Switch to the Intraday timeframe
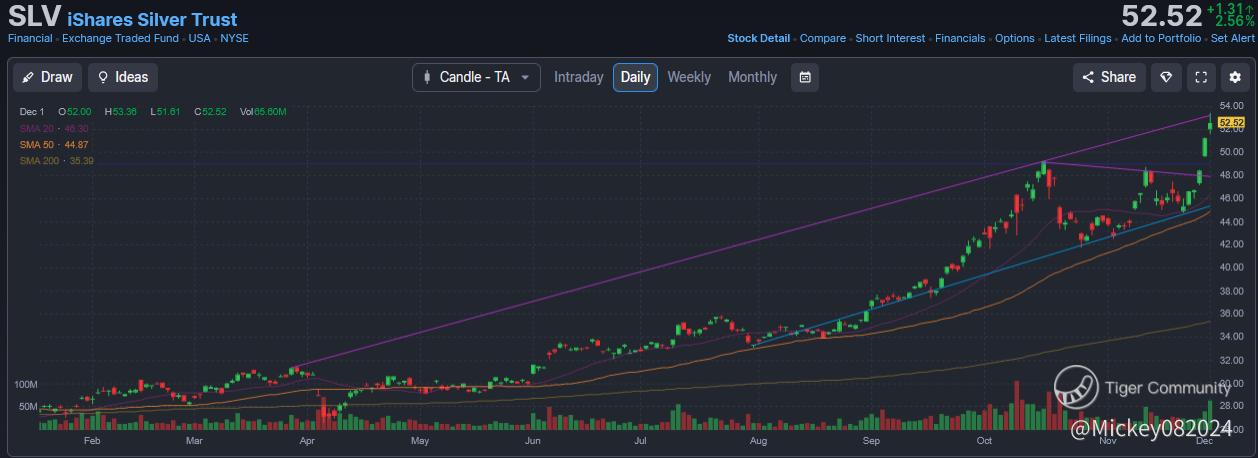 579,77
